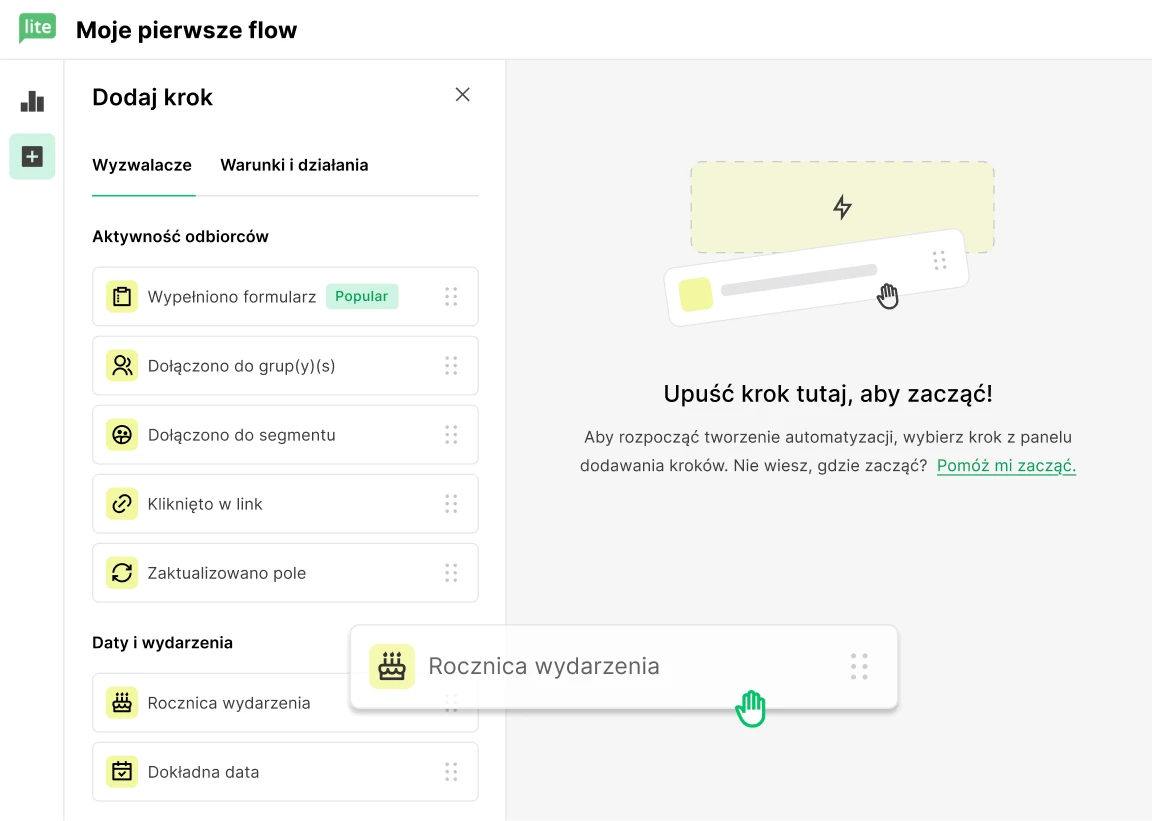Click drag handle on floating Rocznica wydarzenia card
The image size is (1152, 821).
858,667
